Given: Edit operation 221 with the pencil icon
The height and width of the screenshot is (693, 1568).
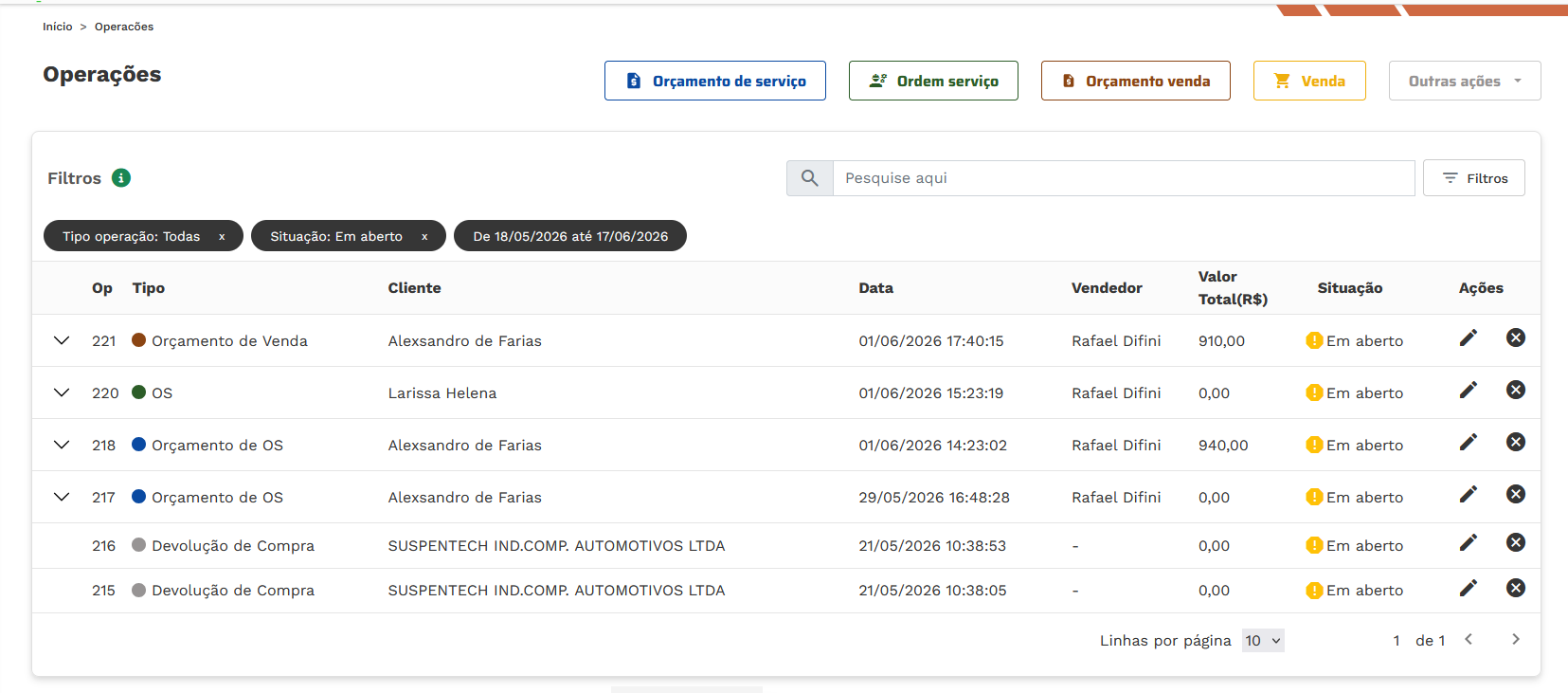Looking at the screenshot, I should coord(1468,337).
